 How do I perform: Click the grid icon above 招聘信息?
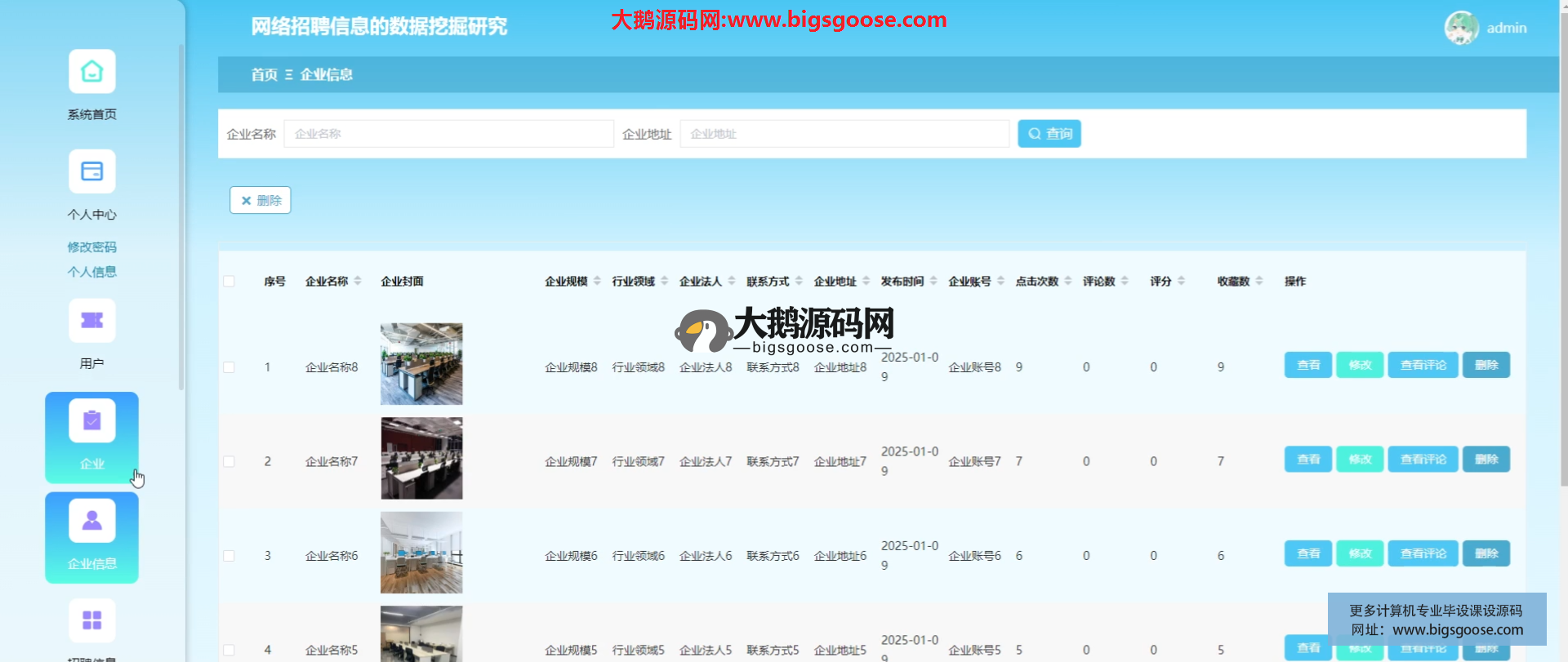pos(91,620)
